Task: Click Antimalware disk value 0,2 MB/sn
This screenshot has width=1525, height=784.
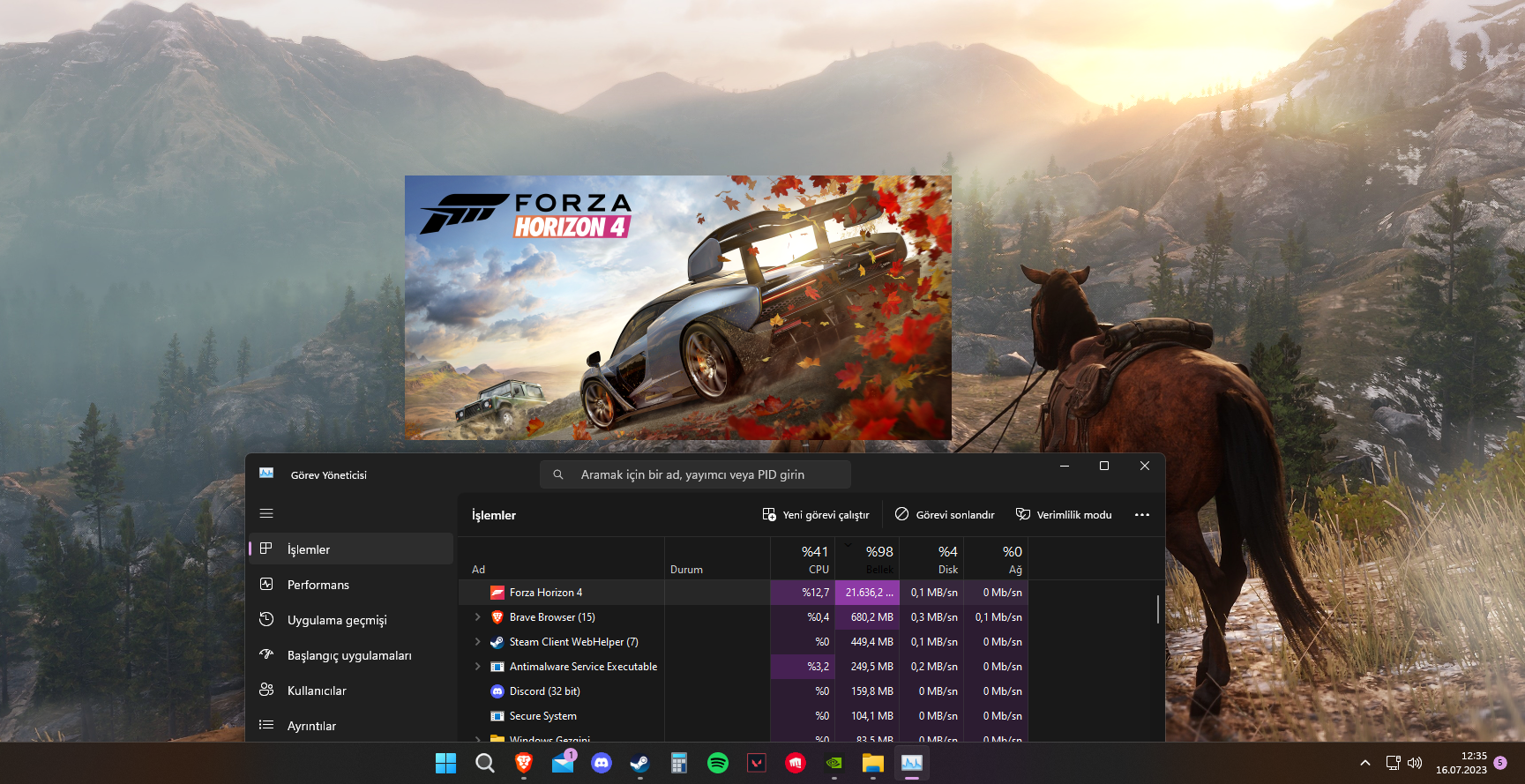Action: (x=931, y=667)
